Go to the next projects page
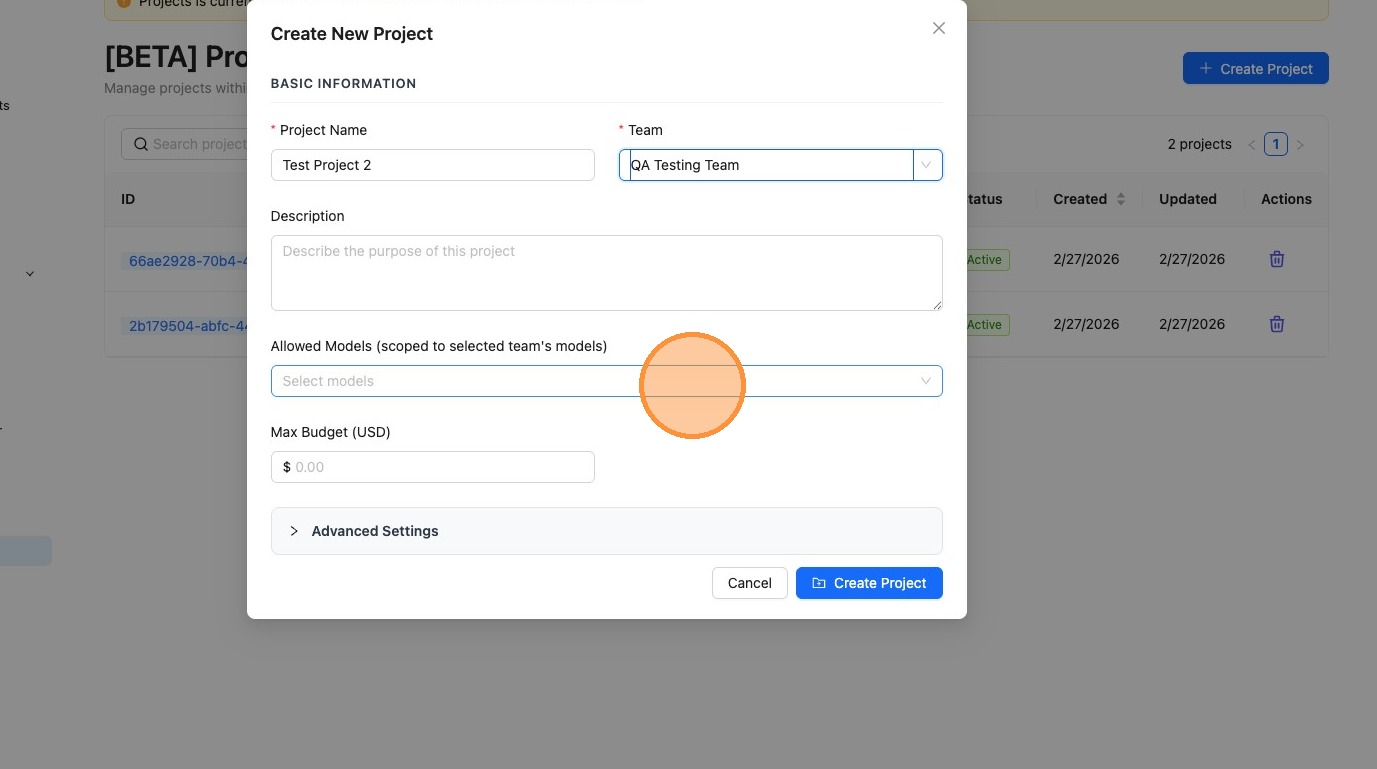 tap(1300, 145)
